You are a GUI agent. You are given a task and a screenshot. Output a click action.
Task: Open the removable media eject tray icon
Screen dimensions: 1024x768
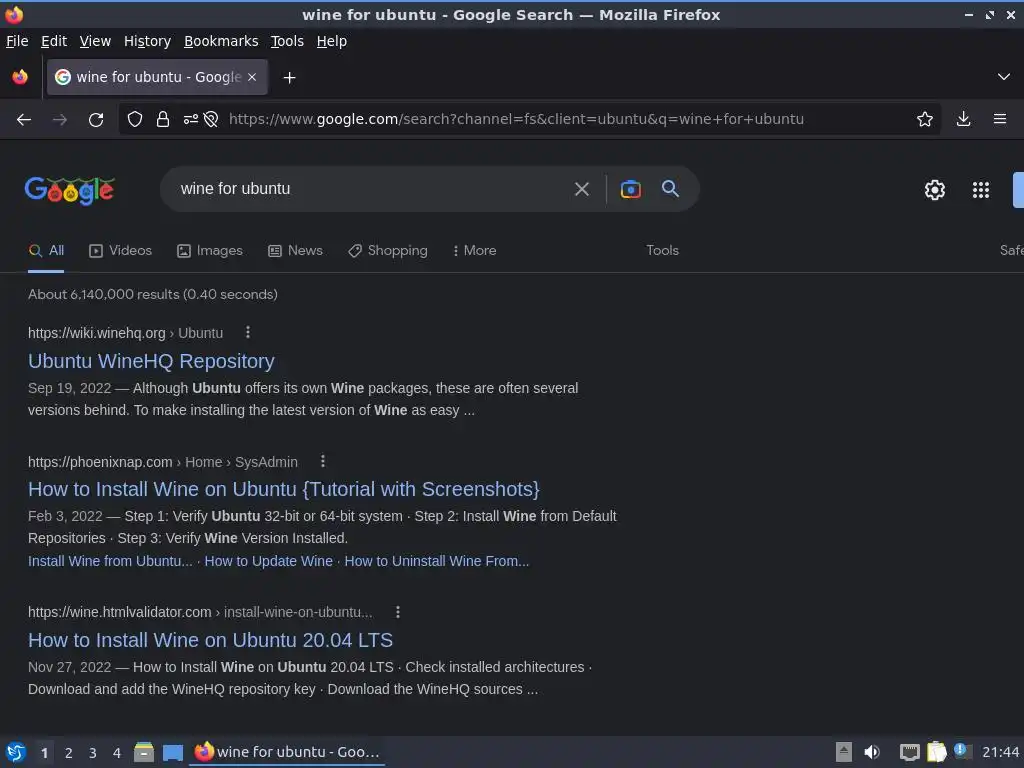pos(844,752)
